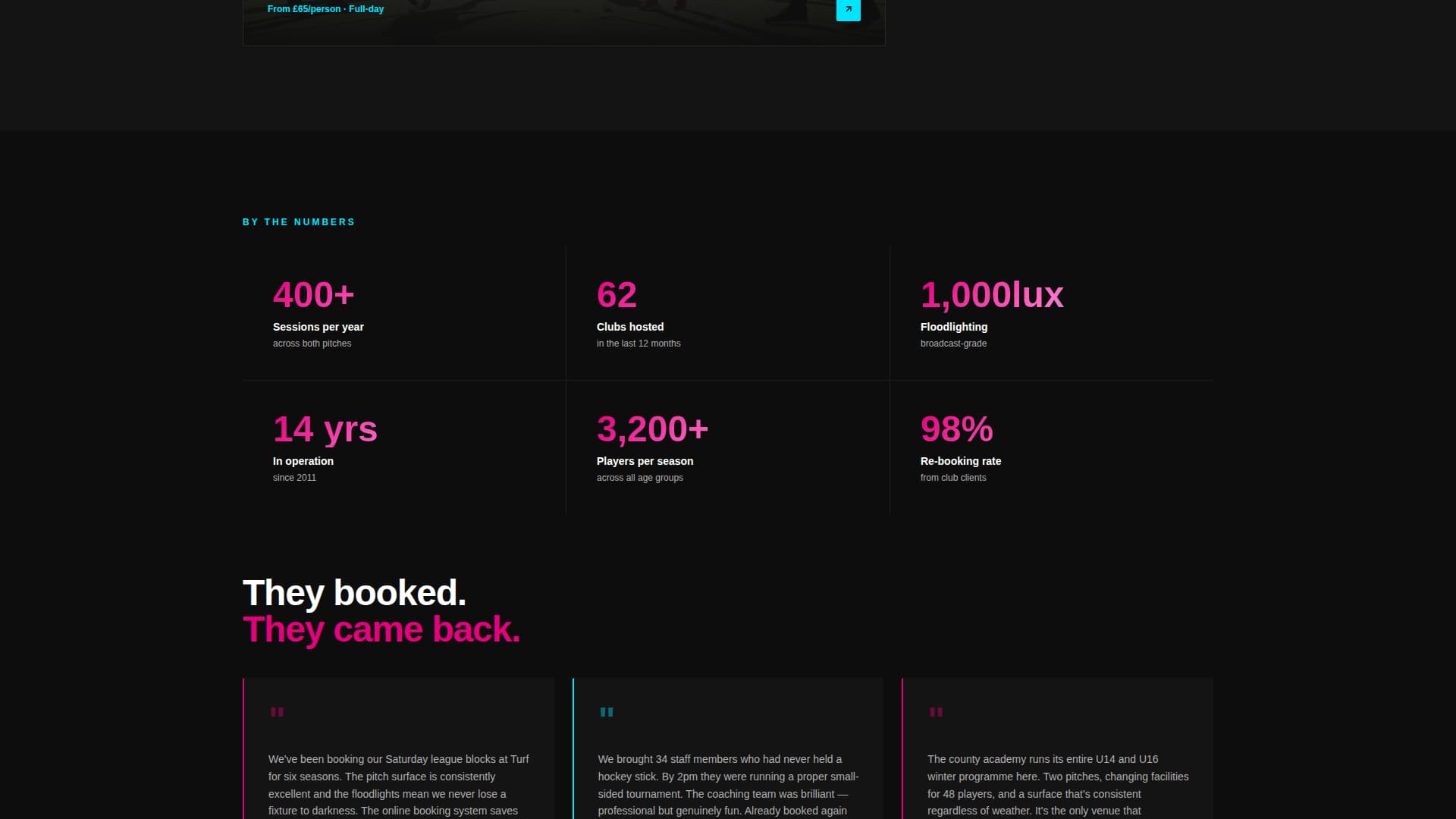Click the 'In operation' label

pyautogui.click(x=303, y=461)
